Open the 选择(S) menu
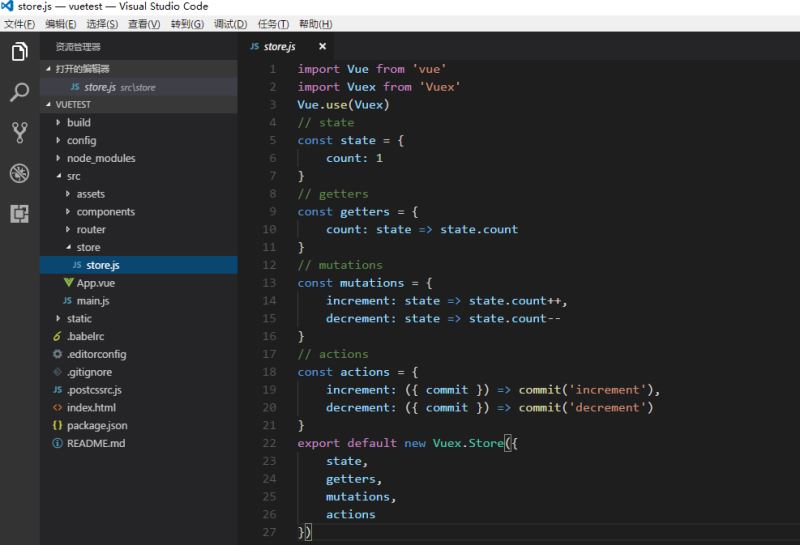The width and height of the screenshot is (800, 545). [x=102, y=24]
